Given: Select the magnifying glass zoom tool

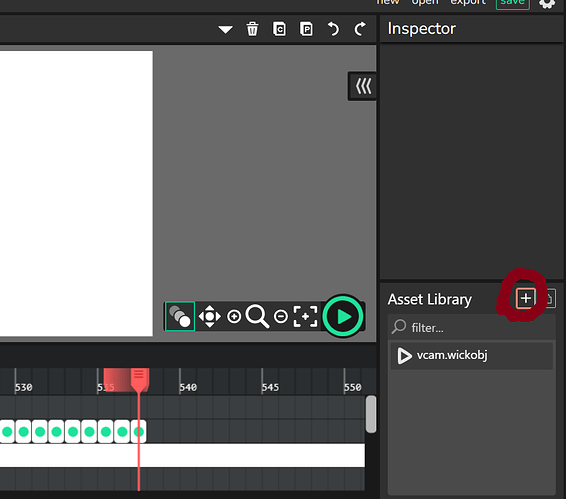Looking at the screenshot, I should 257,316.
